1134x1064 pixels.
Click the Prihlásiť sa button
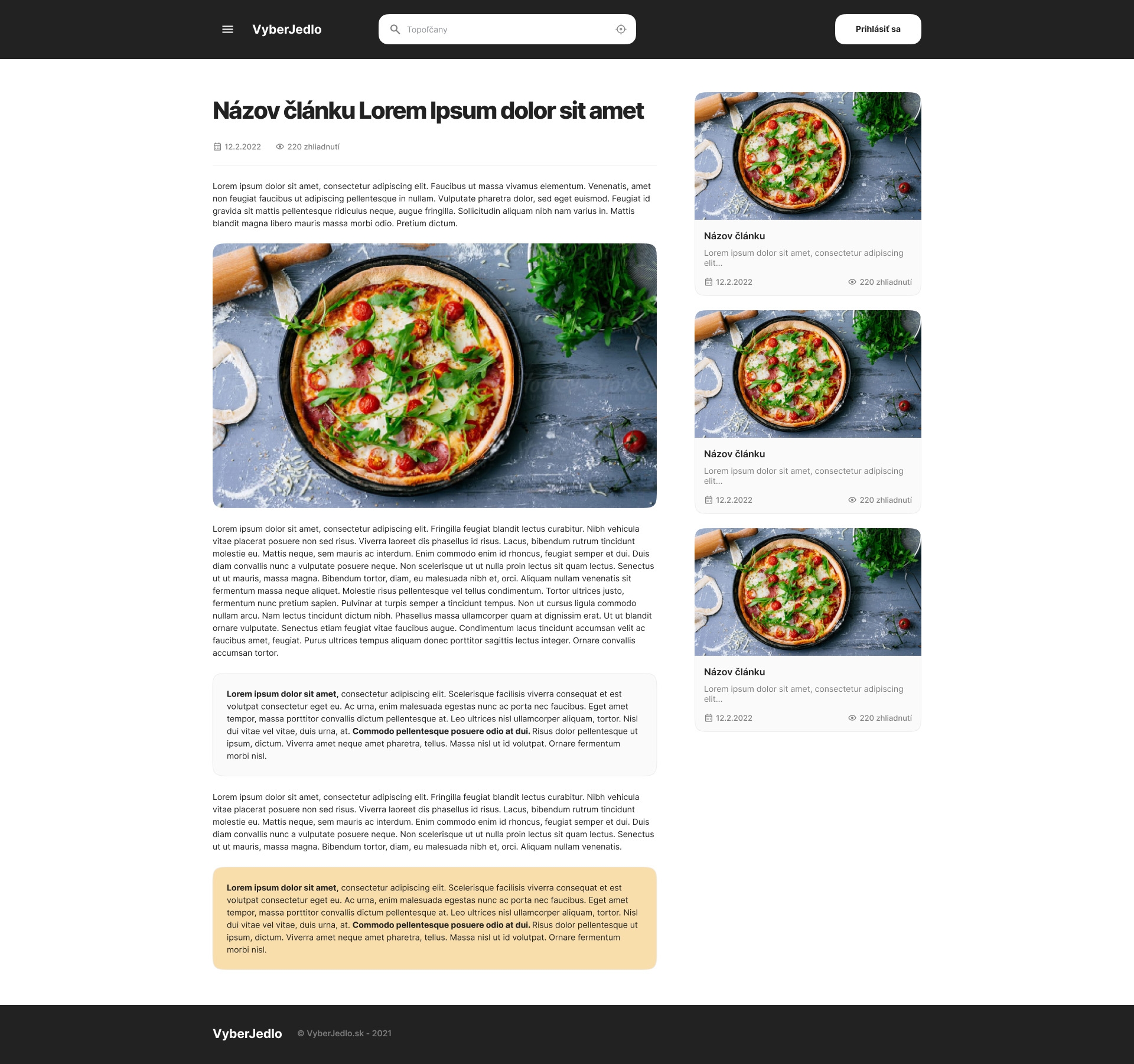click(x=878, y=29)
